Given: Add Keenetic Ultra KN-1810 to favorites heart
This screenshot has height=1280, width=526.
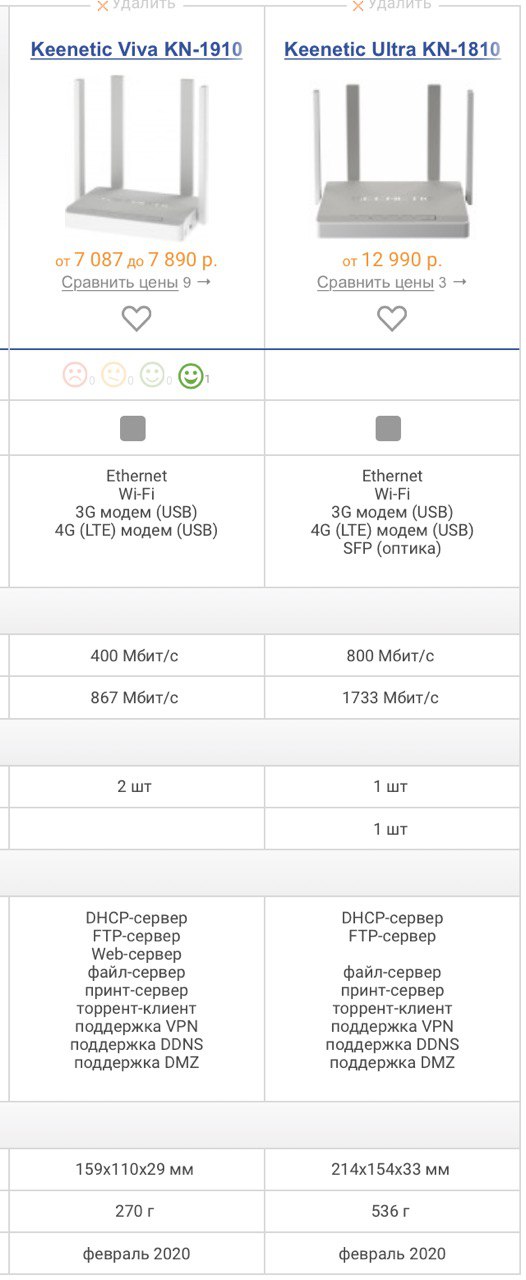Looking at the screenshot, I should 392,318.
